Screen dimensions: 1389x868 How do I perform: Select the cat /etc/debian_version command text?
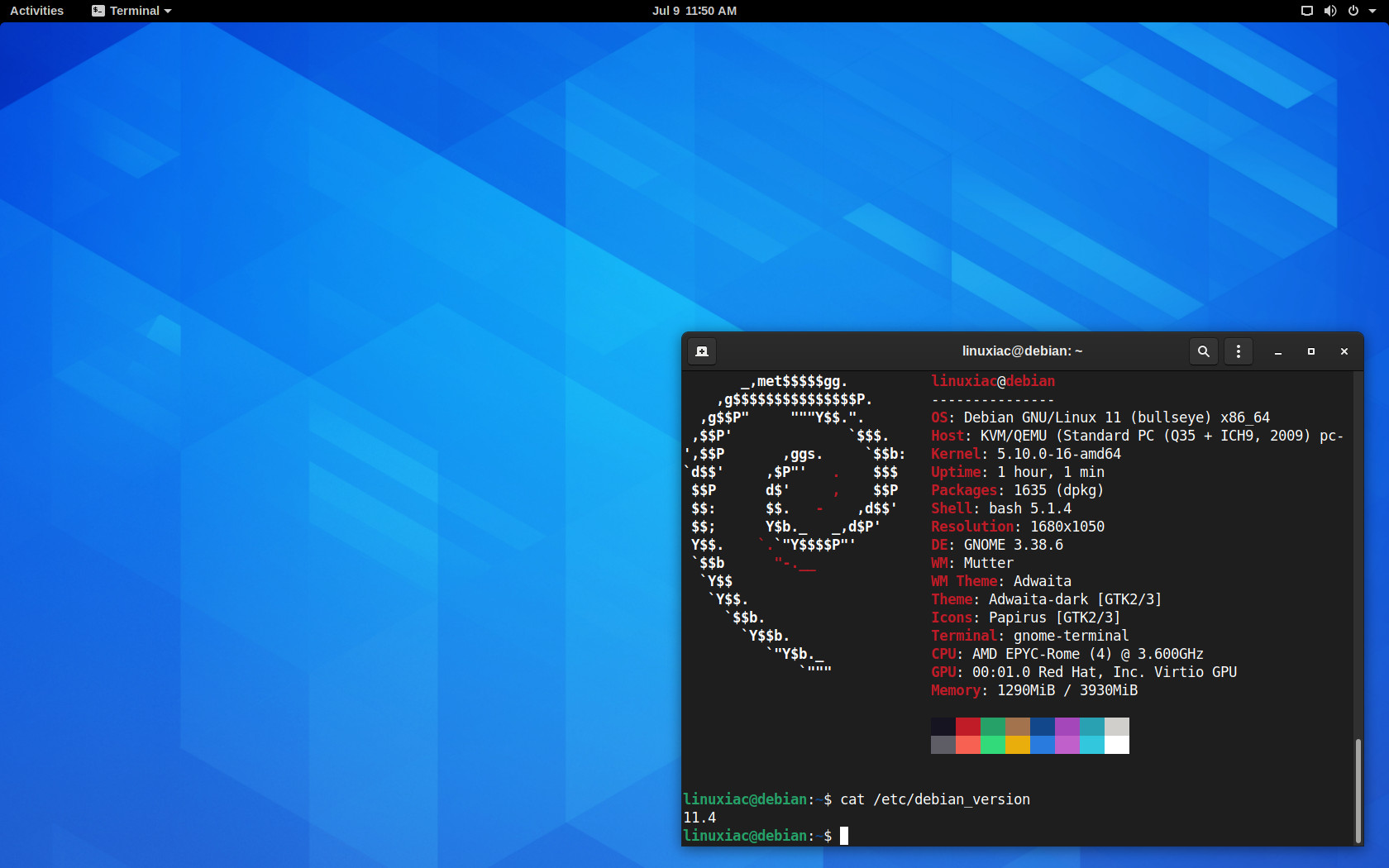(934, 799)
